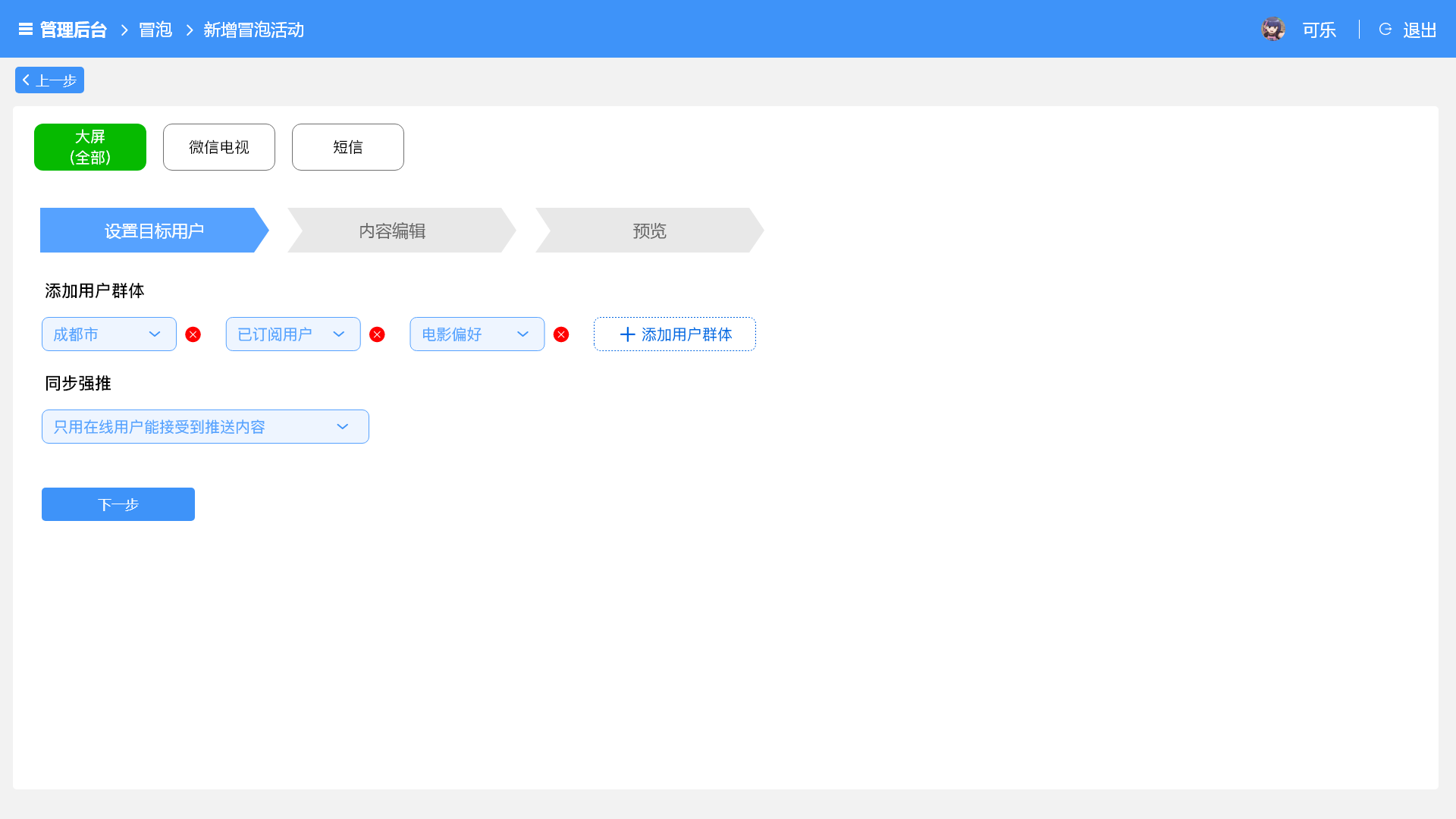Click the hamburger menu icon
This screenshot has height=819, width=1456.
25,30
